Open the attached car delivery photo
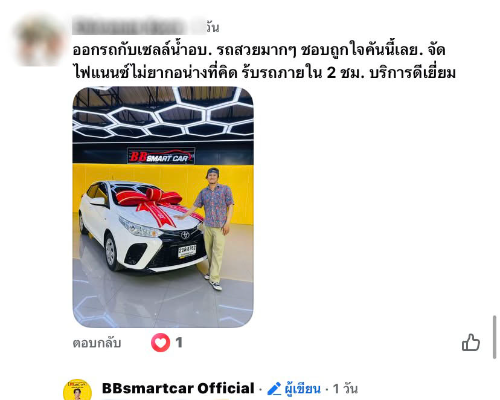500x400 pixels. [x=163, y=207]
